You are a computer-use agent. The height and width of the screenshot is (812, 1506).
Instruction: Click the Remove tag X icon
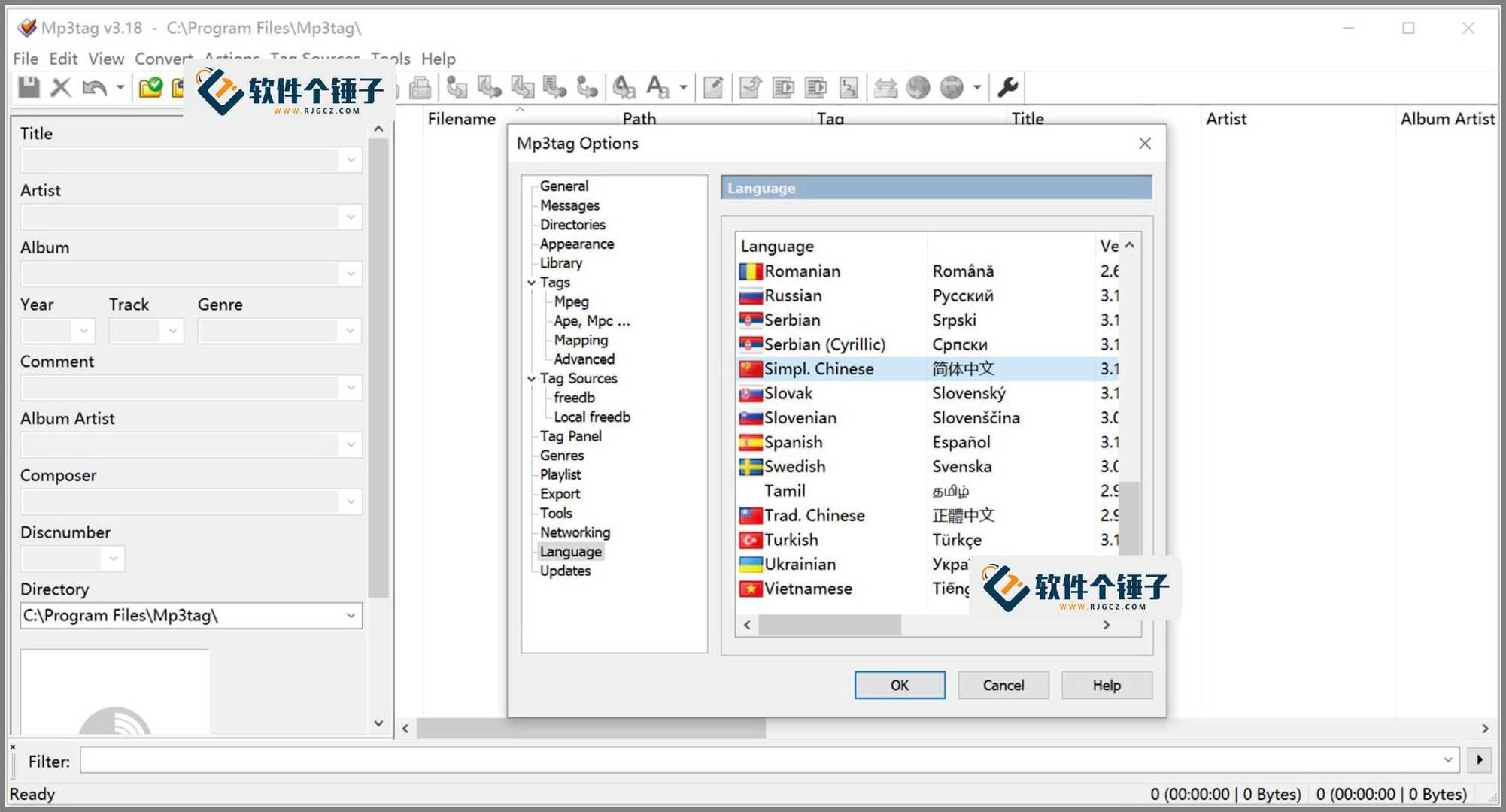coord(61,87)
